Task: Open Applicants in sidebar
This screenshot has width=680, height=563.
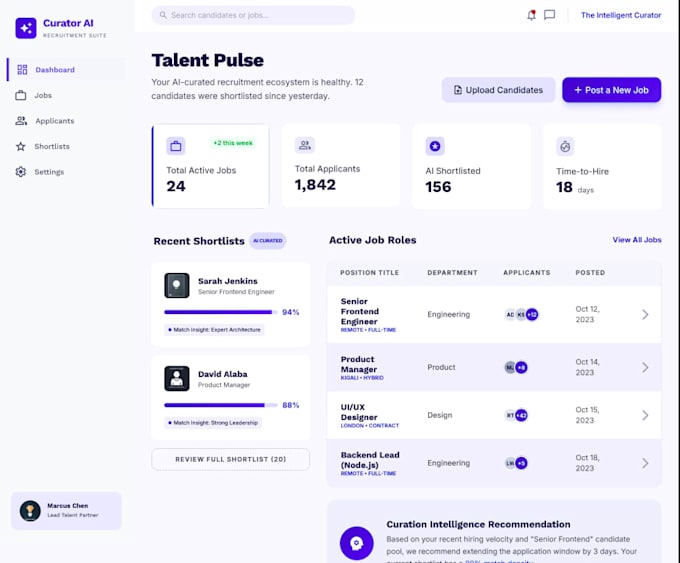Action: 67,121
